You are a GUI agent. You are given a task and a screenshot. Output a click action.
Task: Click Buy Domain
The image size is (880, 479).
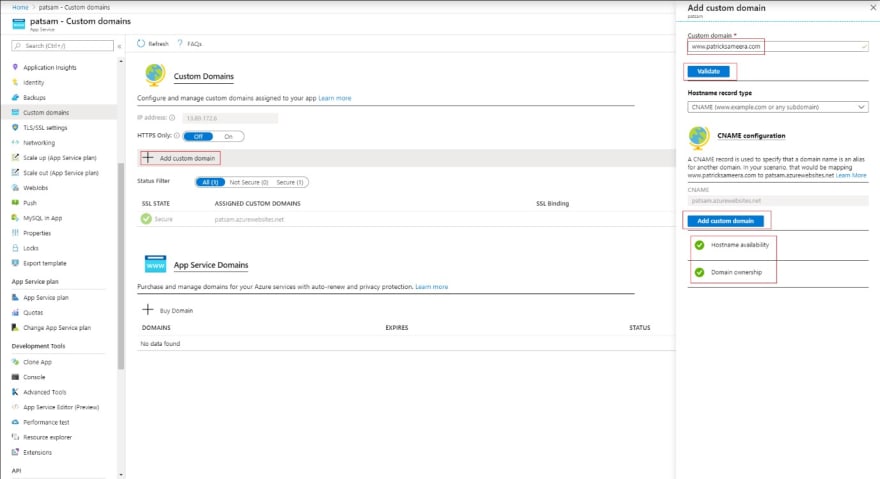point(168,311)
